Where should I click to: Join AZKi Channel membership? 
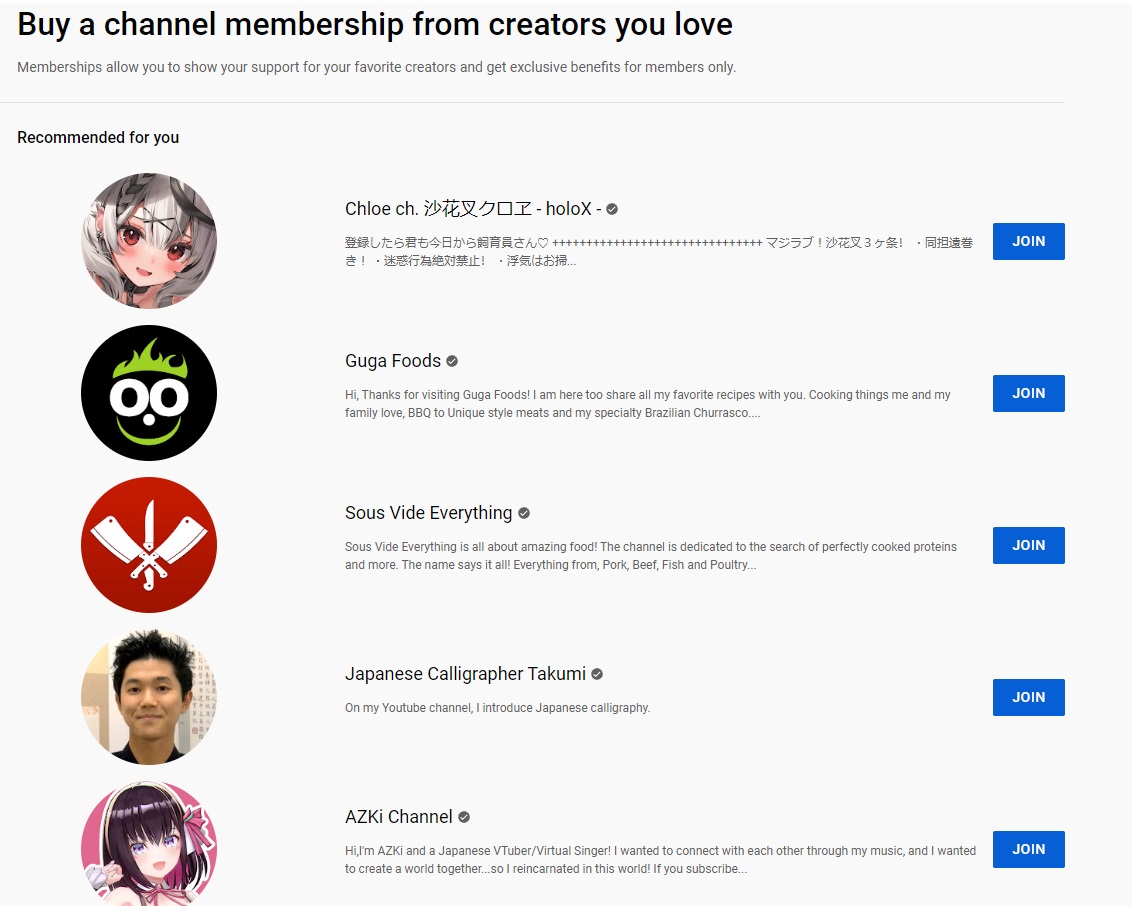click(1028, 849)
